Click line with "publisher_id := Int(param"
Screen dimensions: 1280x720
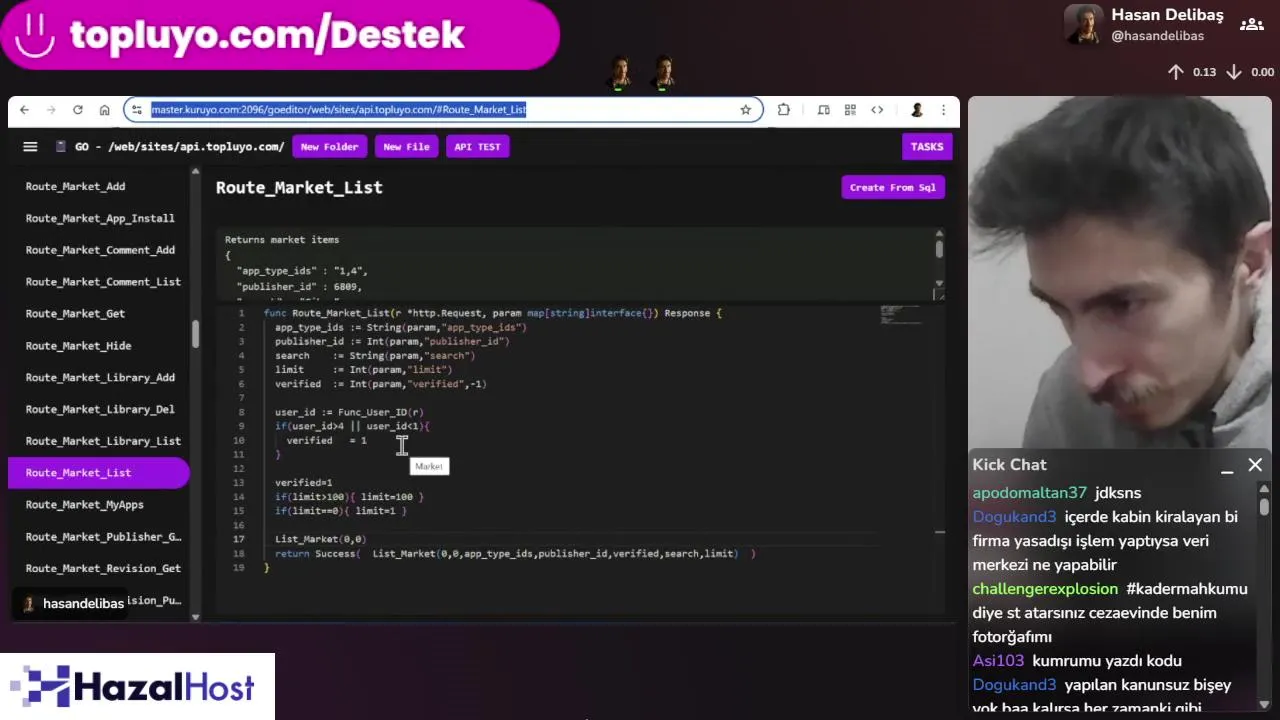point(392,341)
